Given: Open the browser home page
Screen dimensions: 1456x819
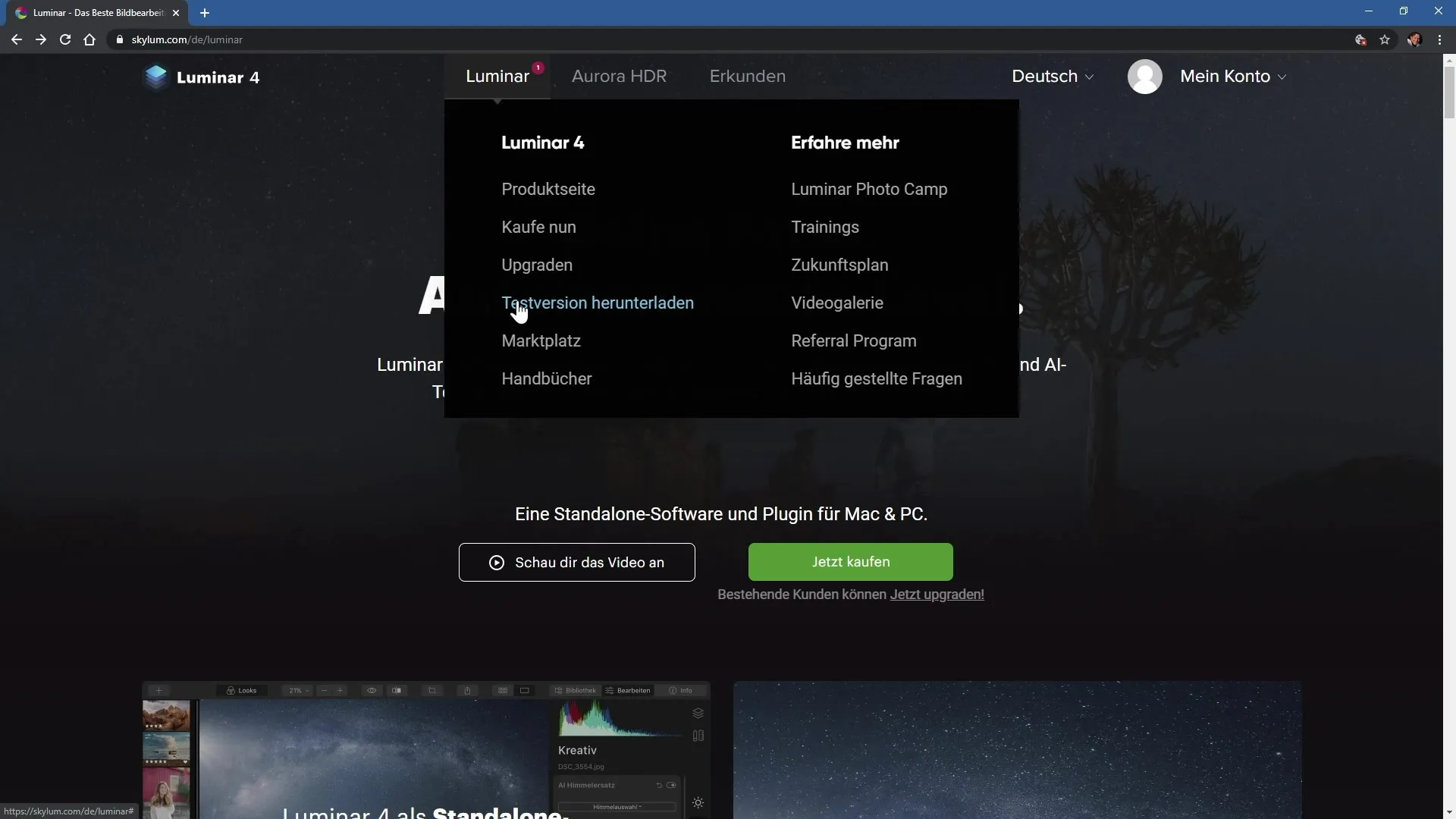Looking at the screenshot, I should [89, 39].
